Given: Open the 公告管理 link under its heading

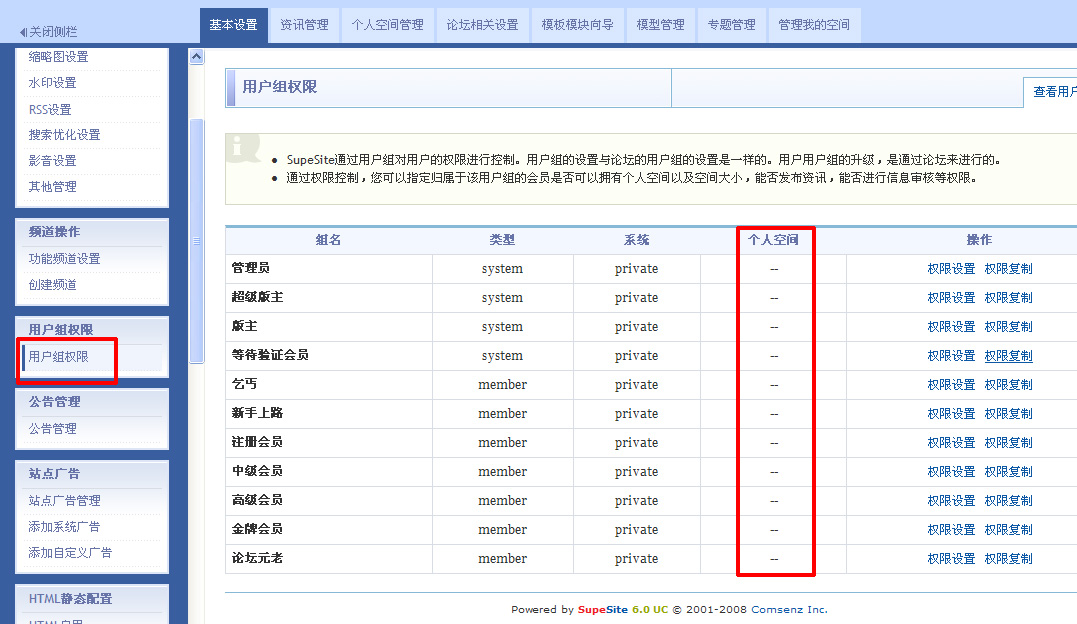Looking at the screenshot, I should point(52,429).
